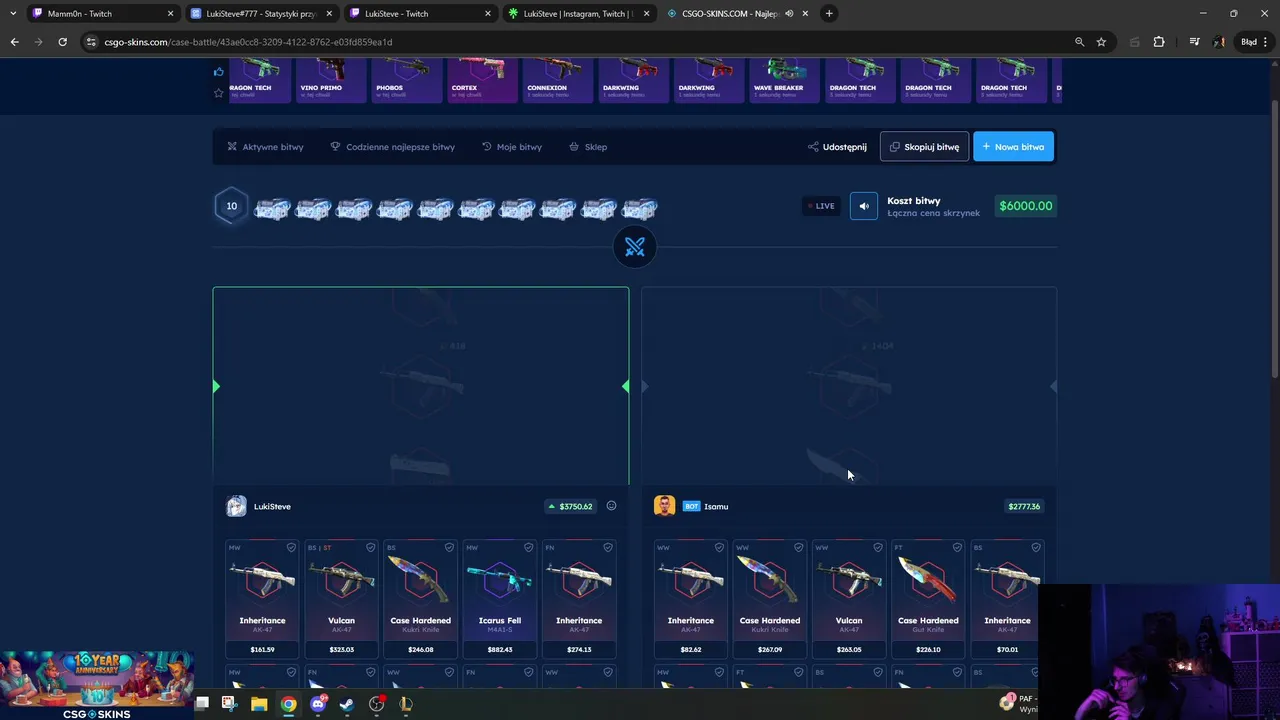Open a new browser tab
The width and height of the screenshot is (1280, 720).
pyautogui.click(x=829, y=14)
